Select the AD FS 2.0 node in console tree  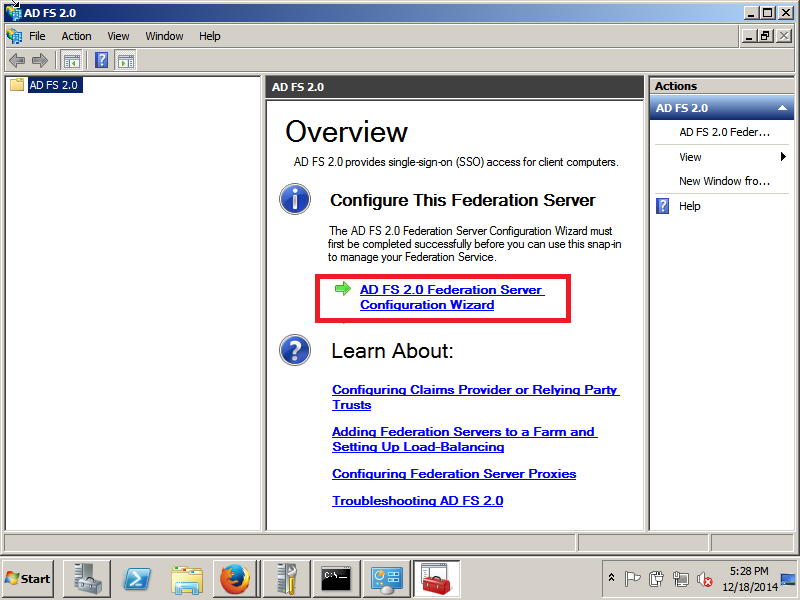click(x=54, y=85)
